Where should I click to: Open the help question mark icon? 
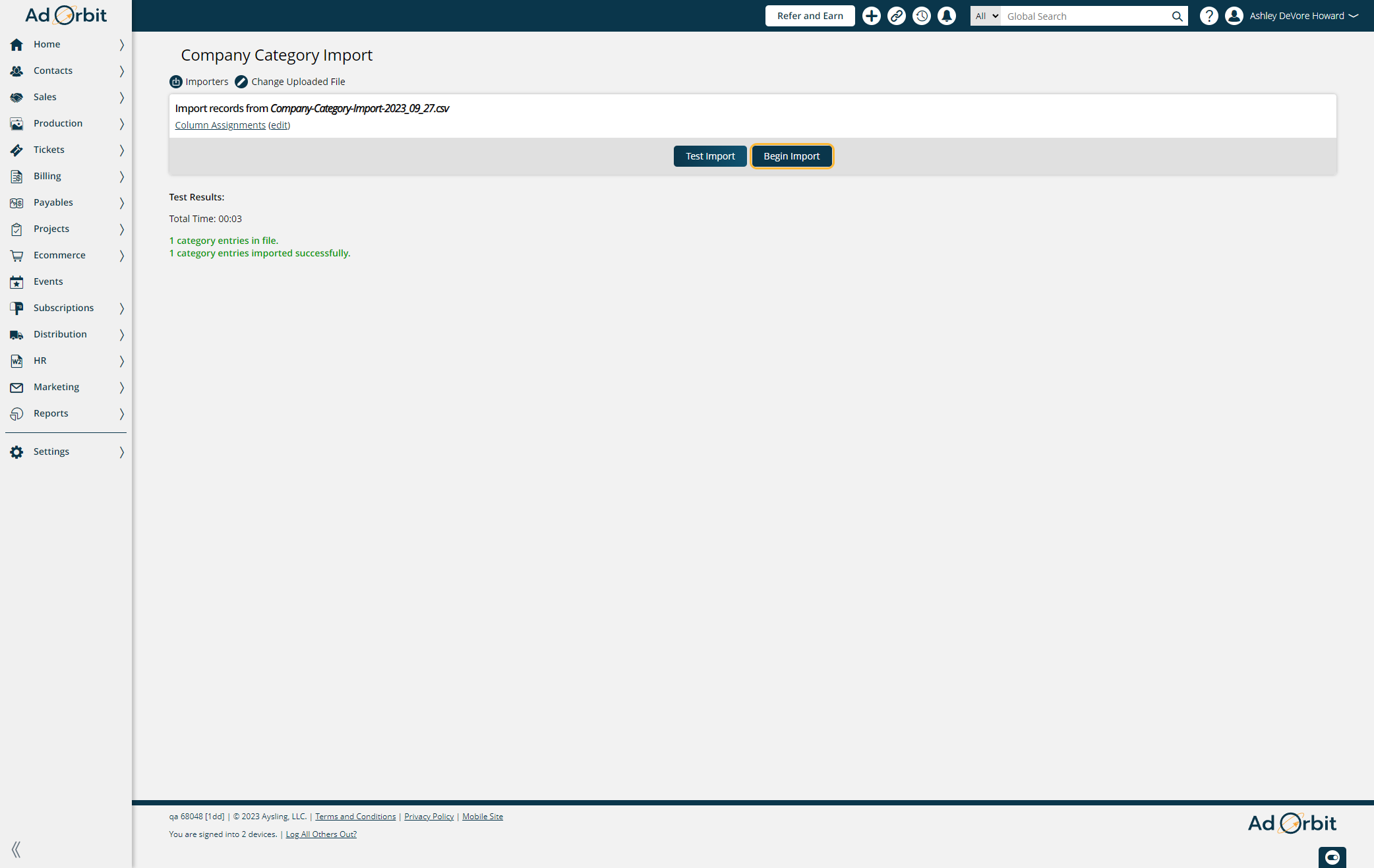[1209, 16]
